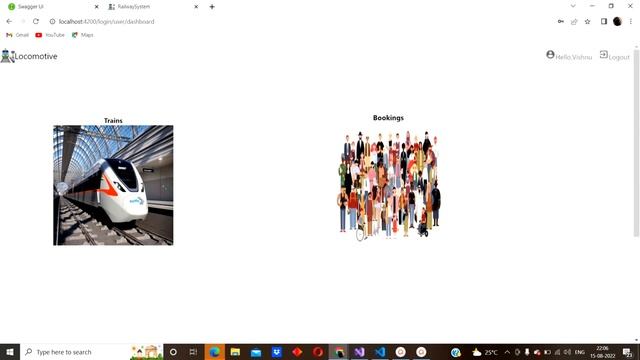This screenshot has height=360, width=640.
Task: Close the RailwaySystem tab
Action: coord(196,7)
